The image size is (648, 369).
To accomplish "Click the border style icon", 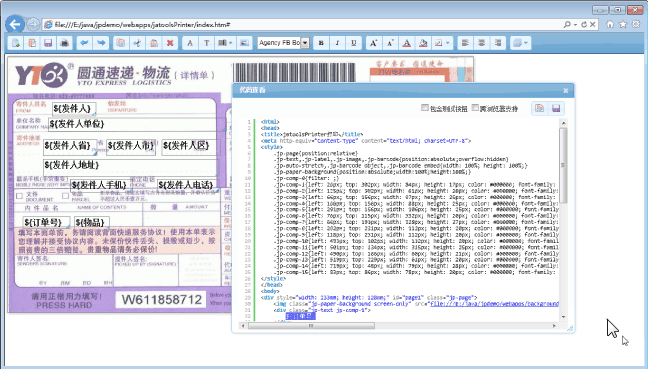I will 438,43.
